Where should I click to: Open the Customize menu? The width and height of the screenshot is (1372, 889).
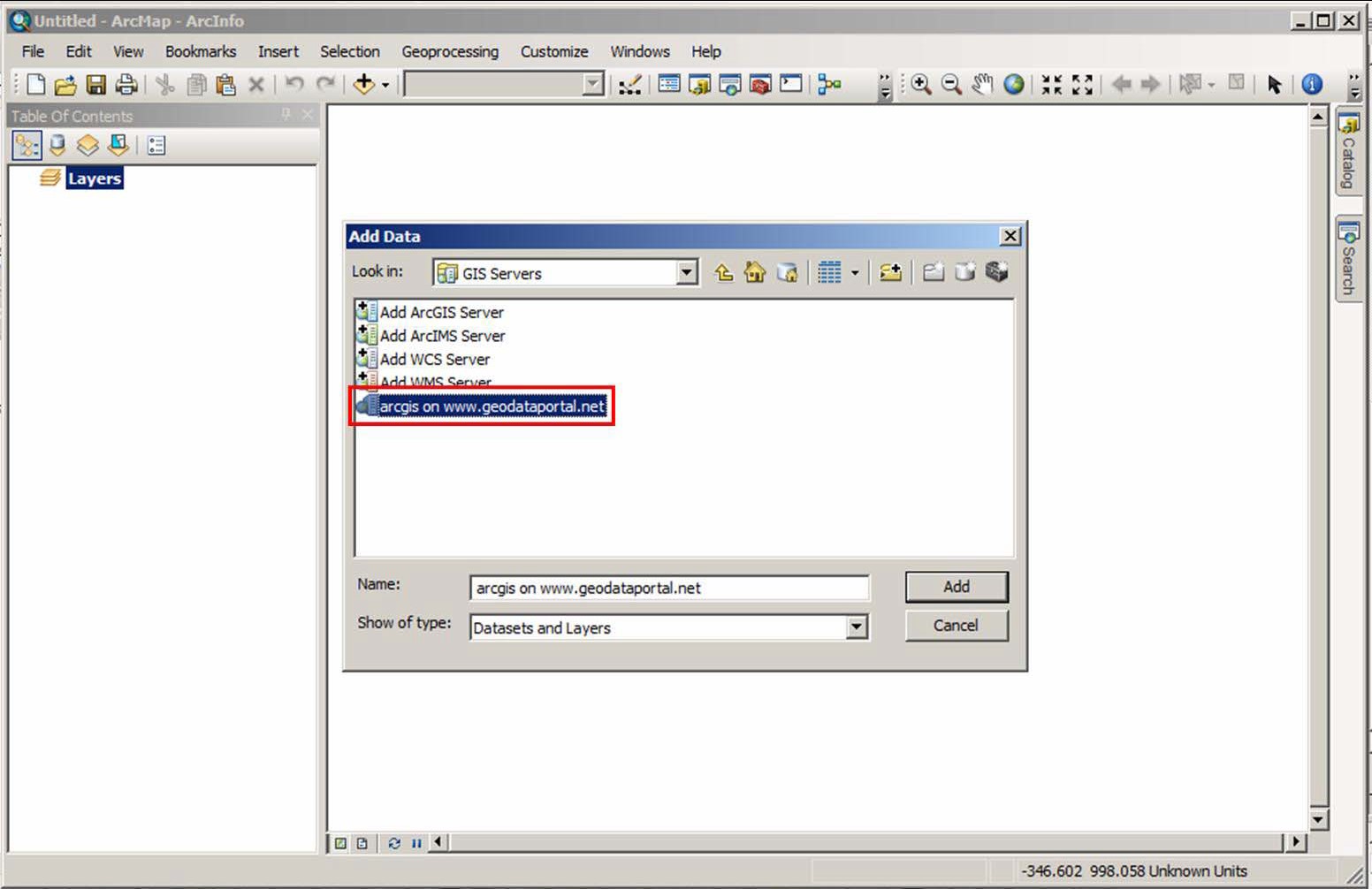pos(554,51)
